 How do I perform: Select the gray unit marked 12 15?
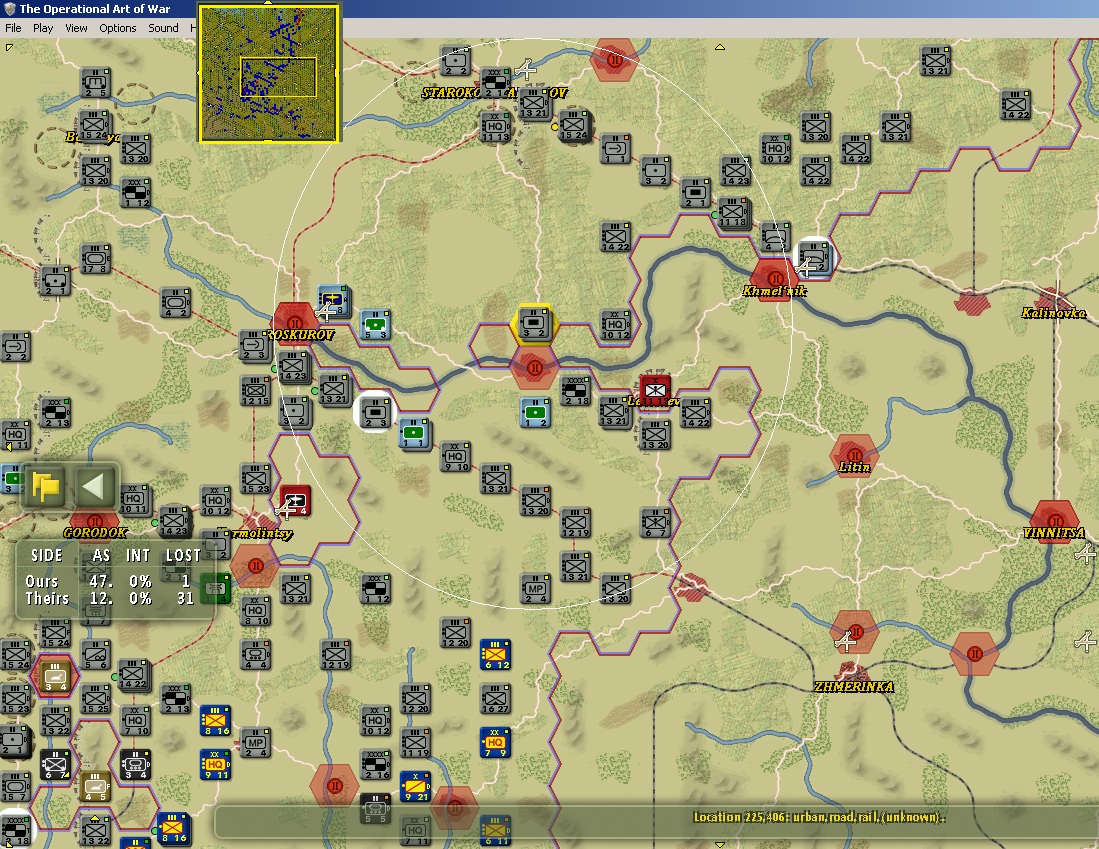click(255, 390)
